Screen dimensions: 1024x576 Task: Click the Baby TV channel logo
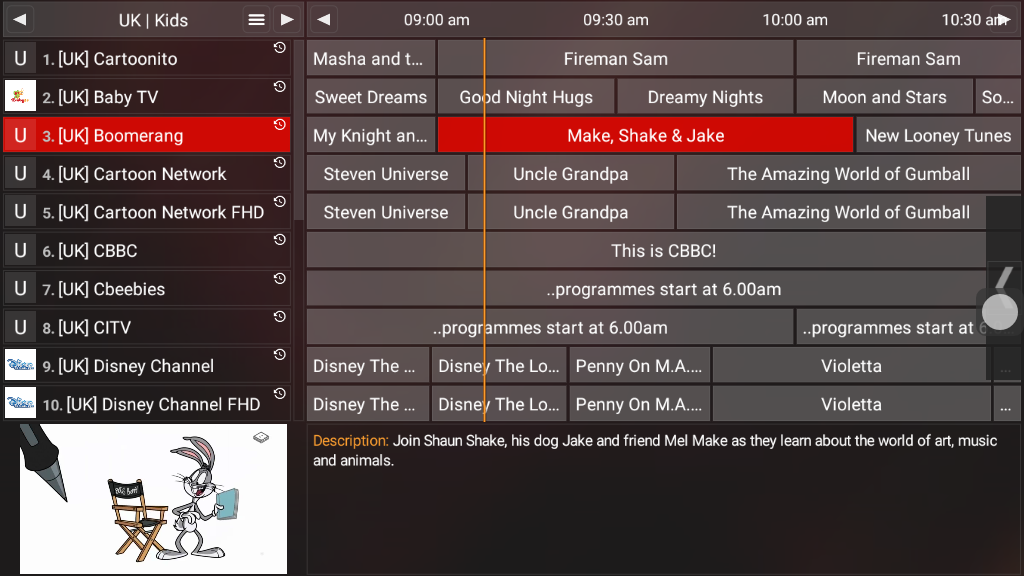pyautogui.click(x=20, y=97)
